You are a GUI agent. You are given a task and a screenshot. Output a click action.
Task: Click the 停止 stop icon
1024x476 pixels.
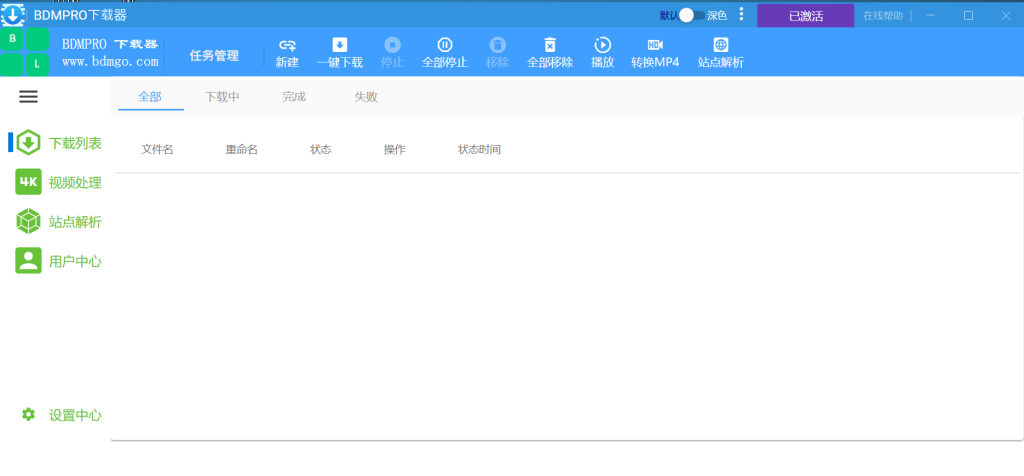pos(392,45)
